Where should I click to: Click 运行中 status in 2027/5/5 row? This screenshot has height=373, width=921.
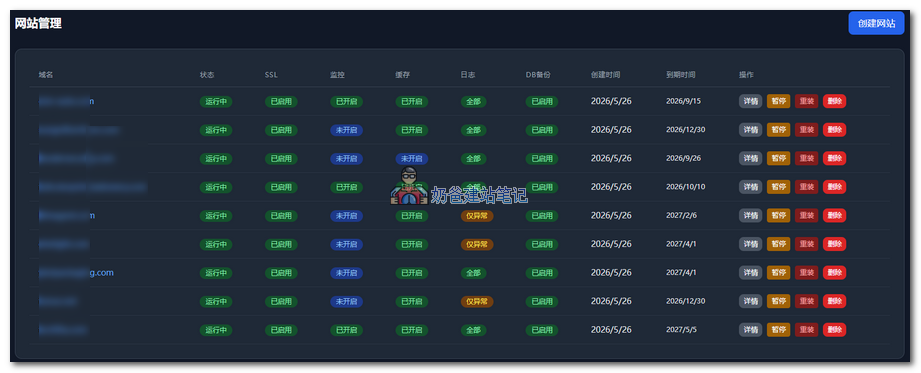(x=216, y=330)
